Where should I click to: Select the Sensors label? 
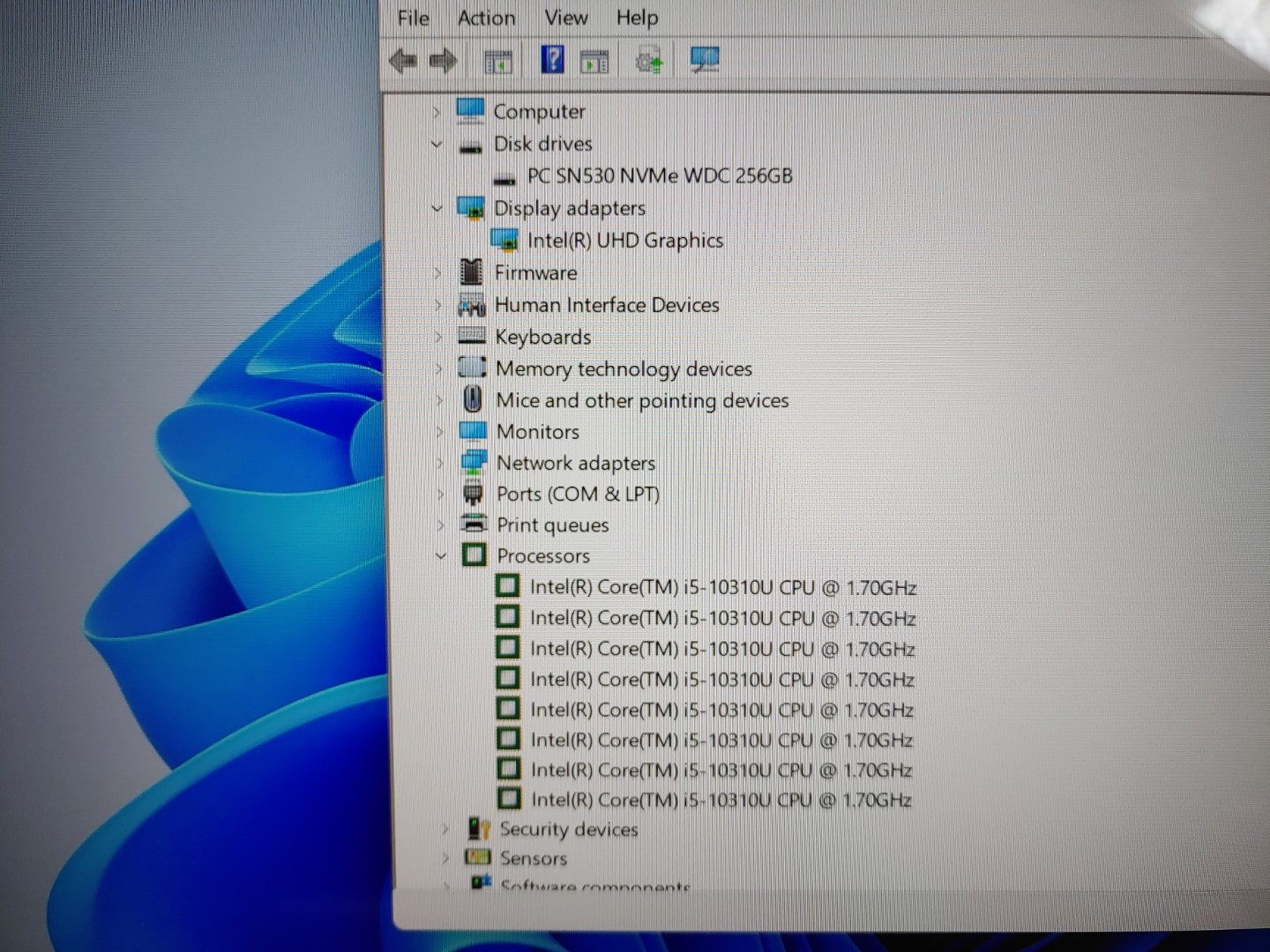point(534,858)
